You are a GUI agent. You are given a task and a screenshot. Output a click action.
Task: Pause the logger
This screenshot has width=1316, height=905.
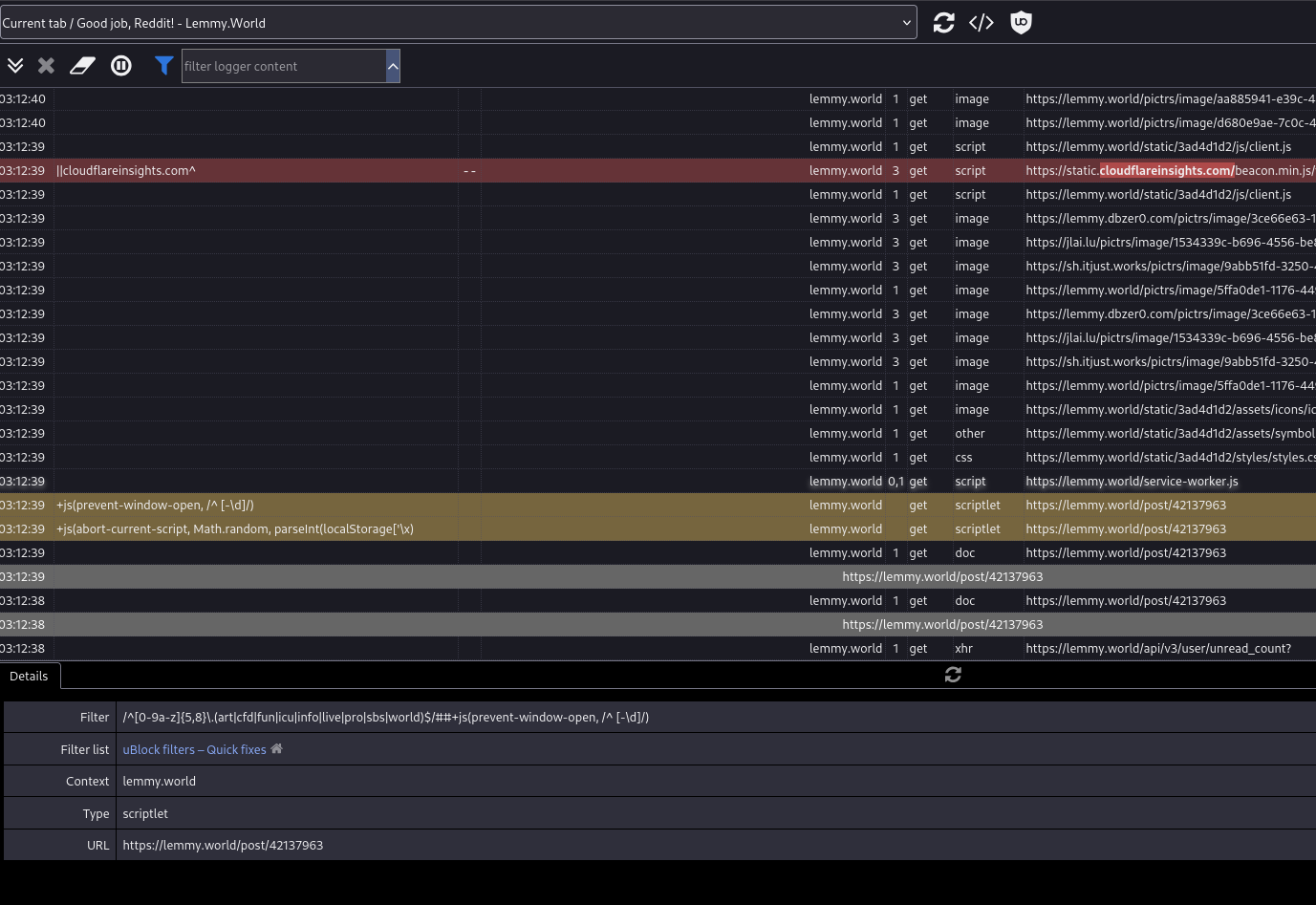tap(121, 66)
